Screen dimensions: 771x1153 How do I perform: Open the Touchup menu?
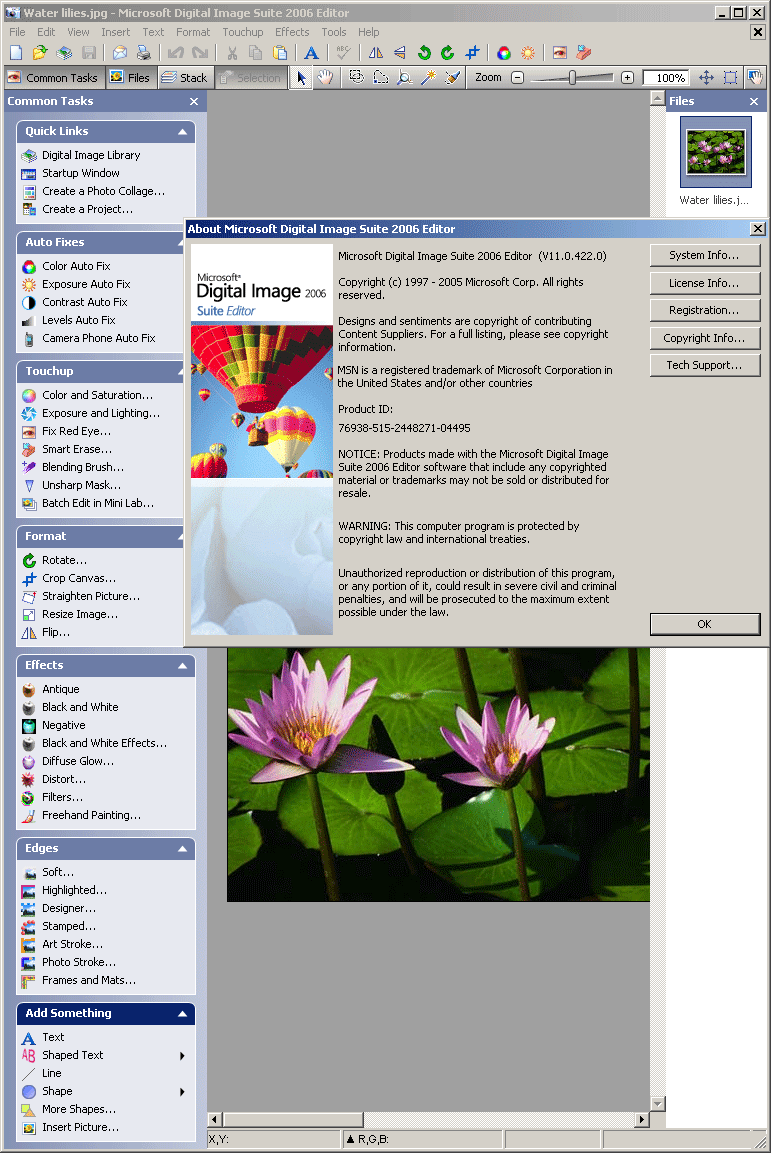pyautogui.click(x=243, y=32)
